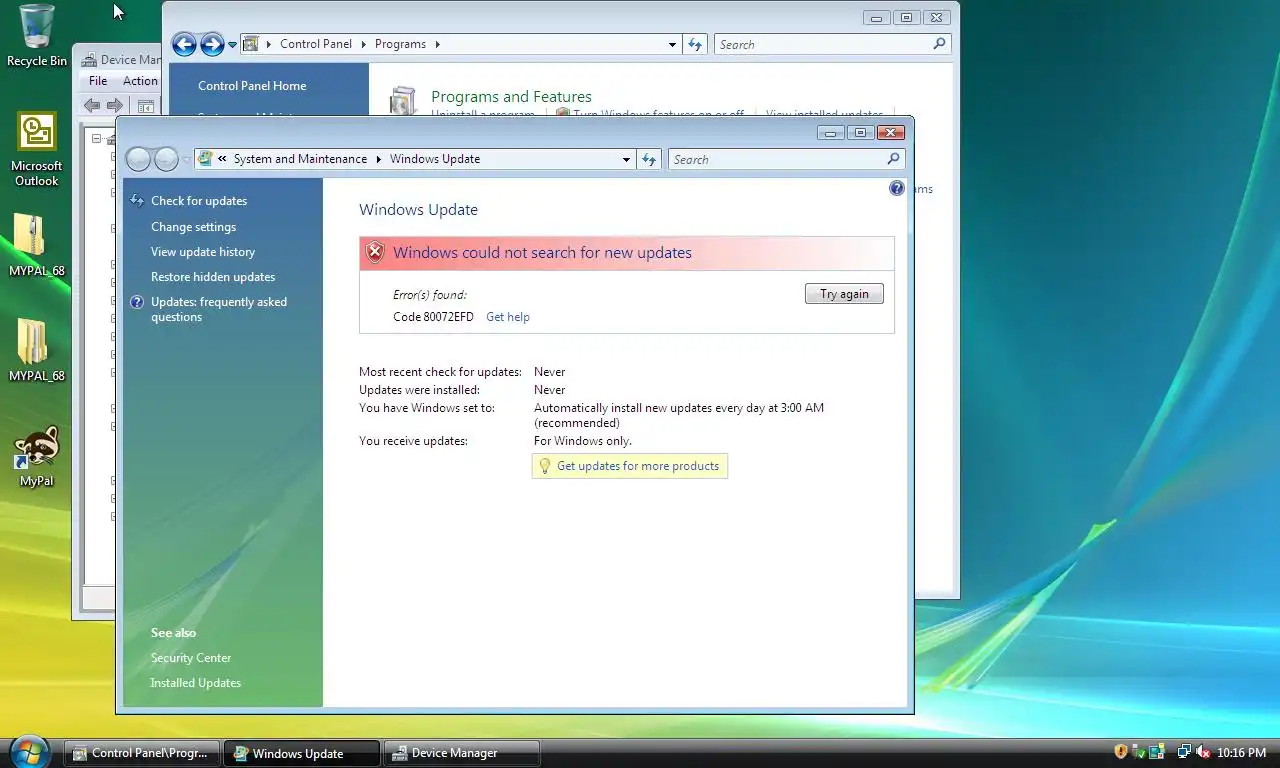
Task: Click Control Panel breadcrumb in Programs window
Action: click(x=316, y=44)
